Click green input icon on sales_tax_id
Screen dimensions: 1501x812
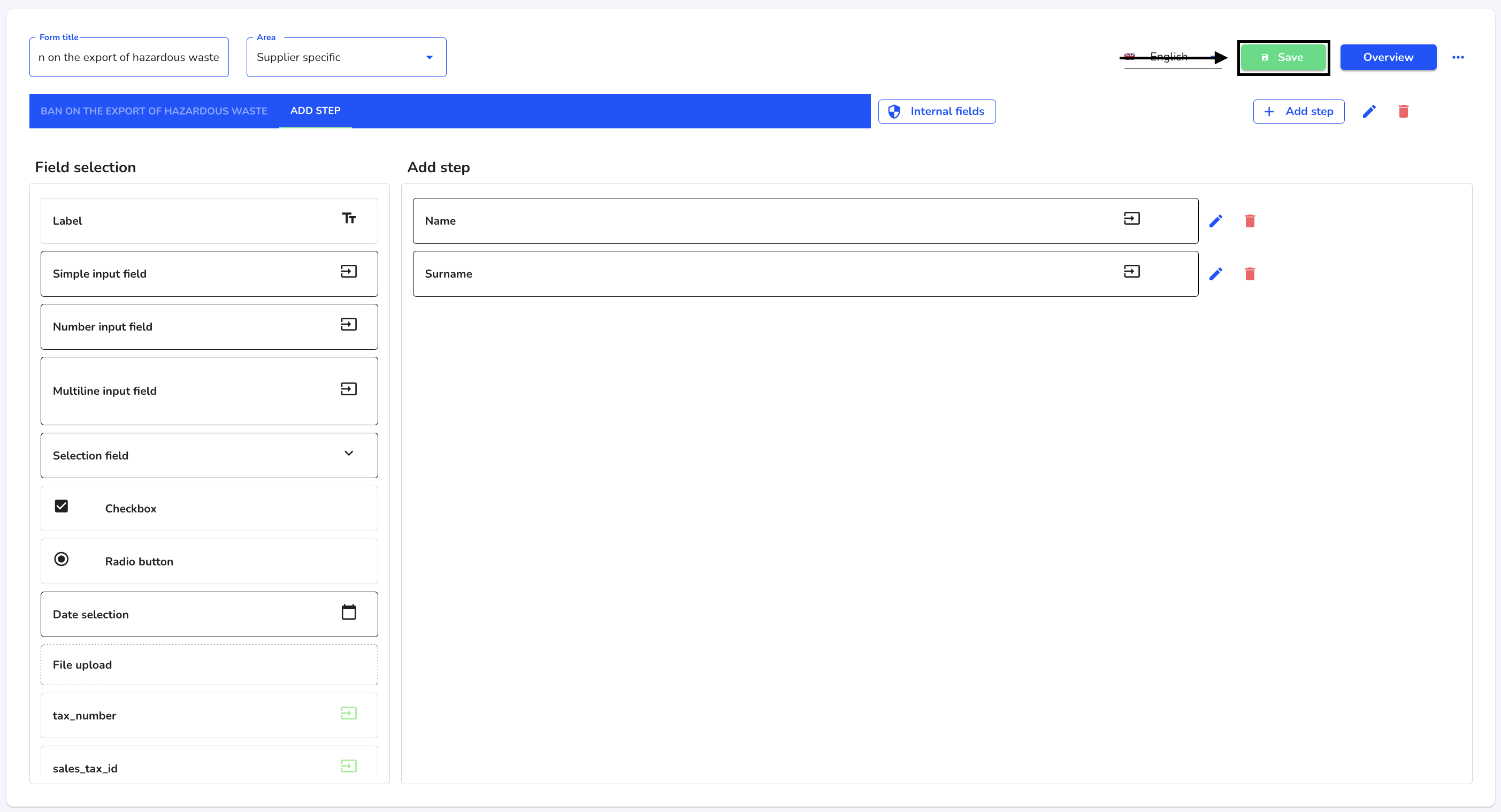pos(348,767)
